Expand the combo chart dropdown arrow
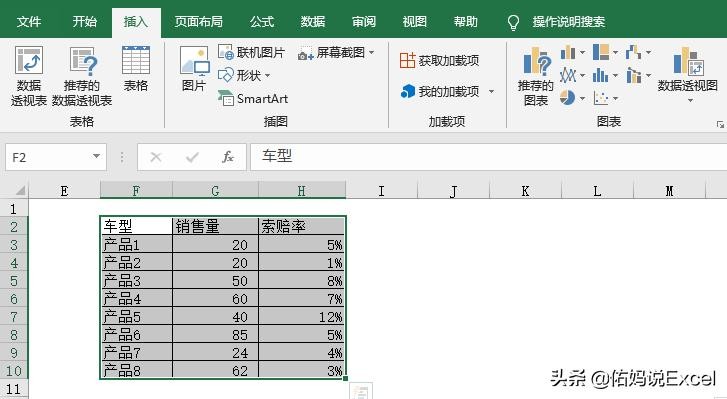 648,75
